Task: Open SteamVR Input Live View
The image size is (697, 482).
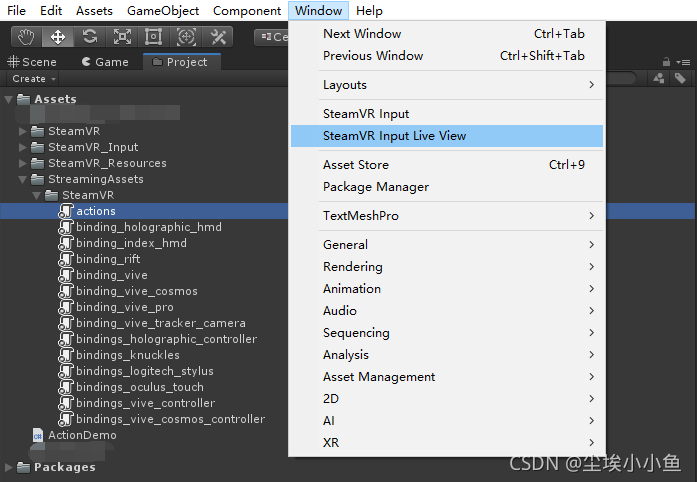Action: coord(447,136)
